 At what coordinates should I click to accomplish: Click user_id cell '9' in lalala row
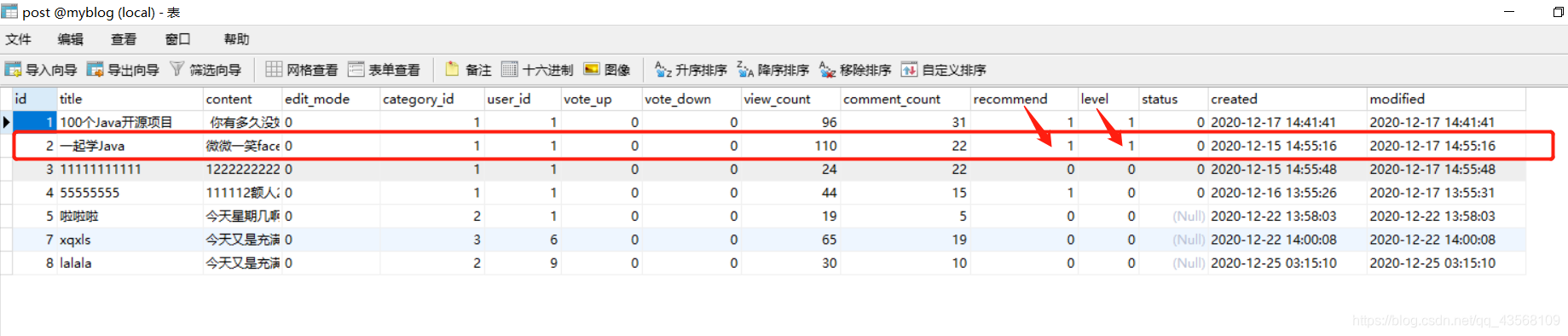tap(523, 263)
